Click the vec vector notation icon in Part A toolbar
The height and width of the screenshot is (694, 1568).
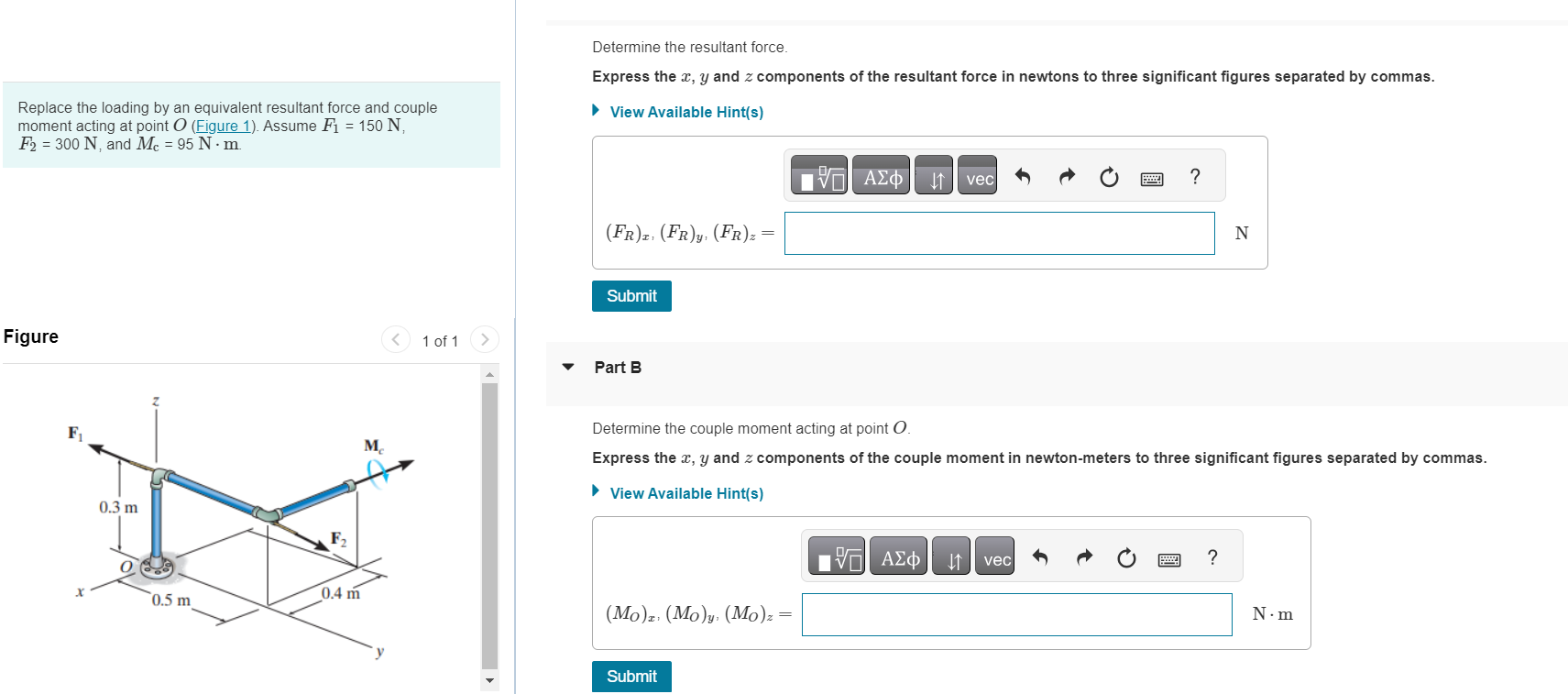click(976, 177)
